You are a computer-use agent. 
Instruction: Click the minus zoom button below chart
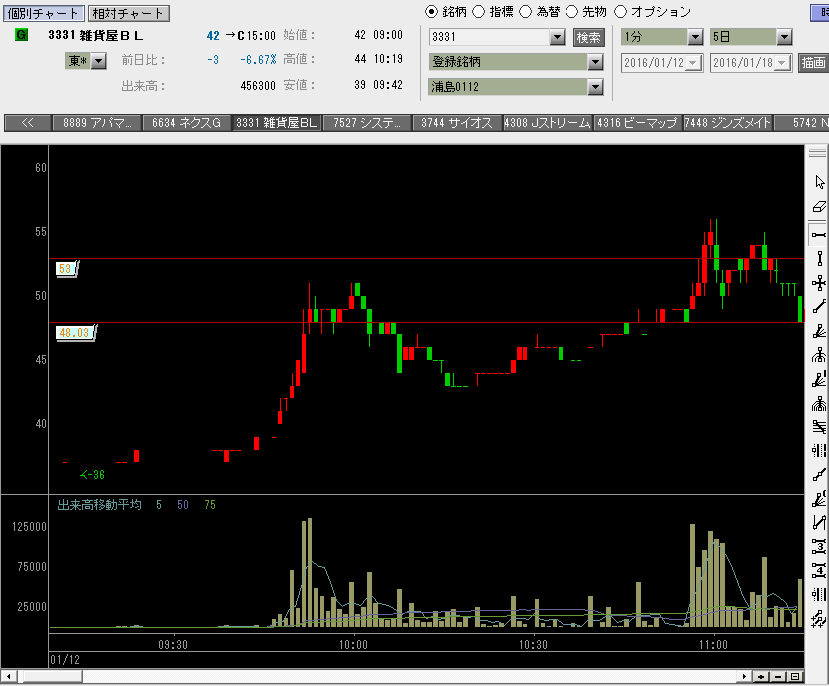778,676
